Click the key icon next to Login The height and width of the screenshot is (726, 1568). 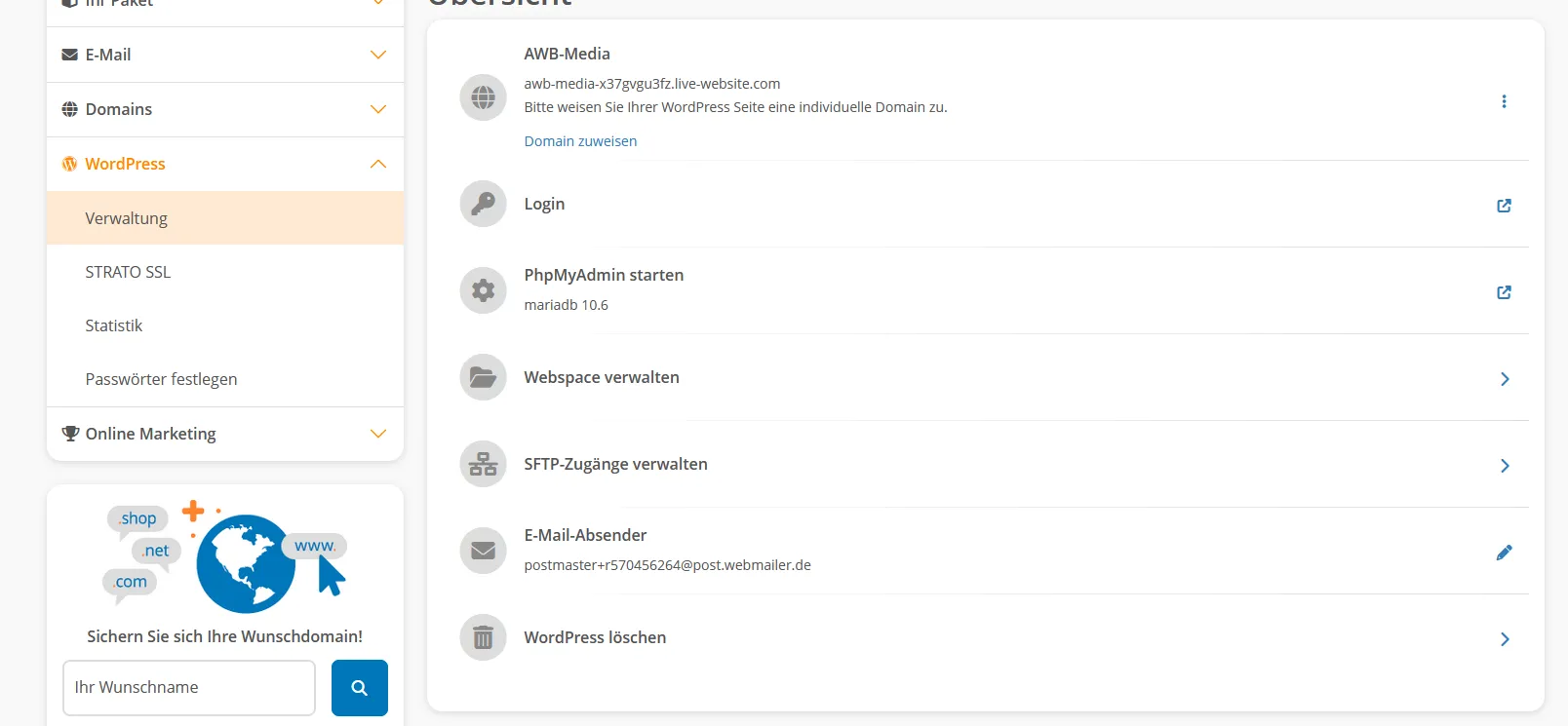coord(484,204)
